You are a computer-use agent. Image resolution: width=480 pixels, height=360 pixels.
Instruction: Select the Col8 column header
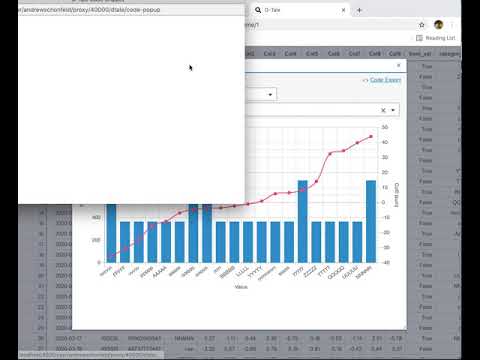(375, 54)
